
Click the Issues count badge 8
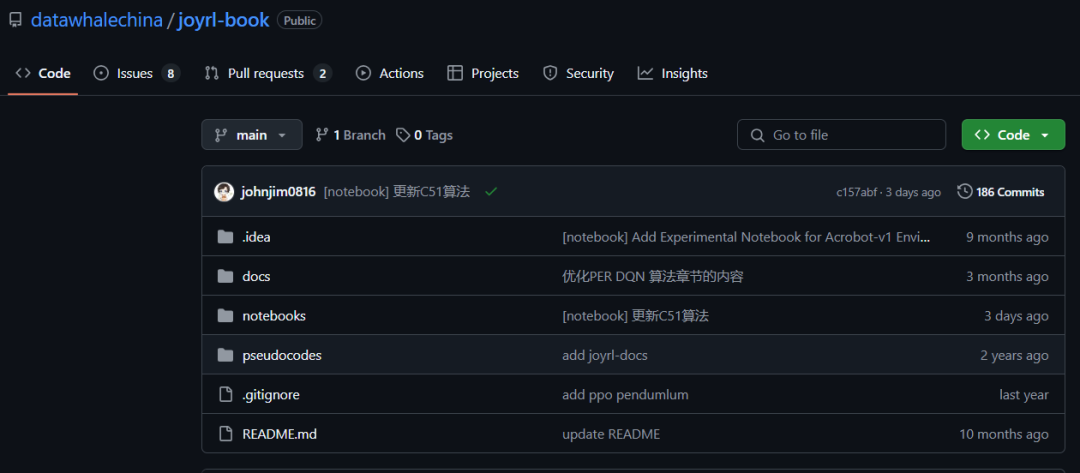tap(171, 73)
